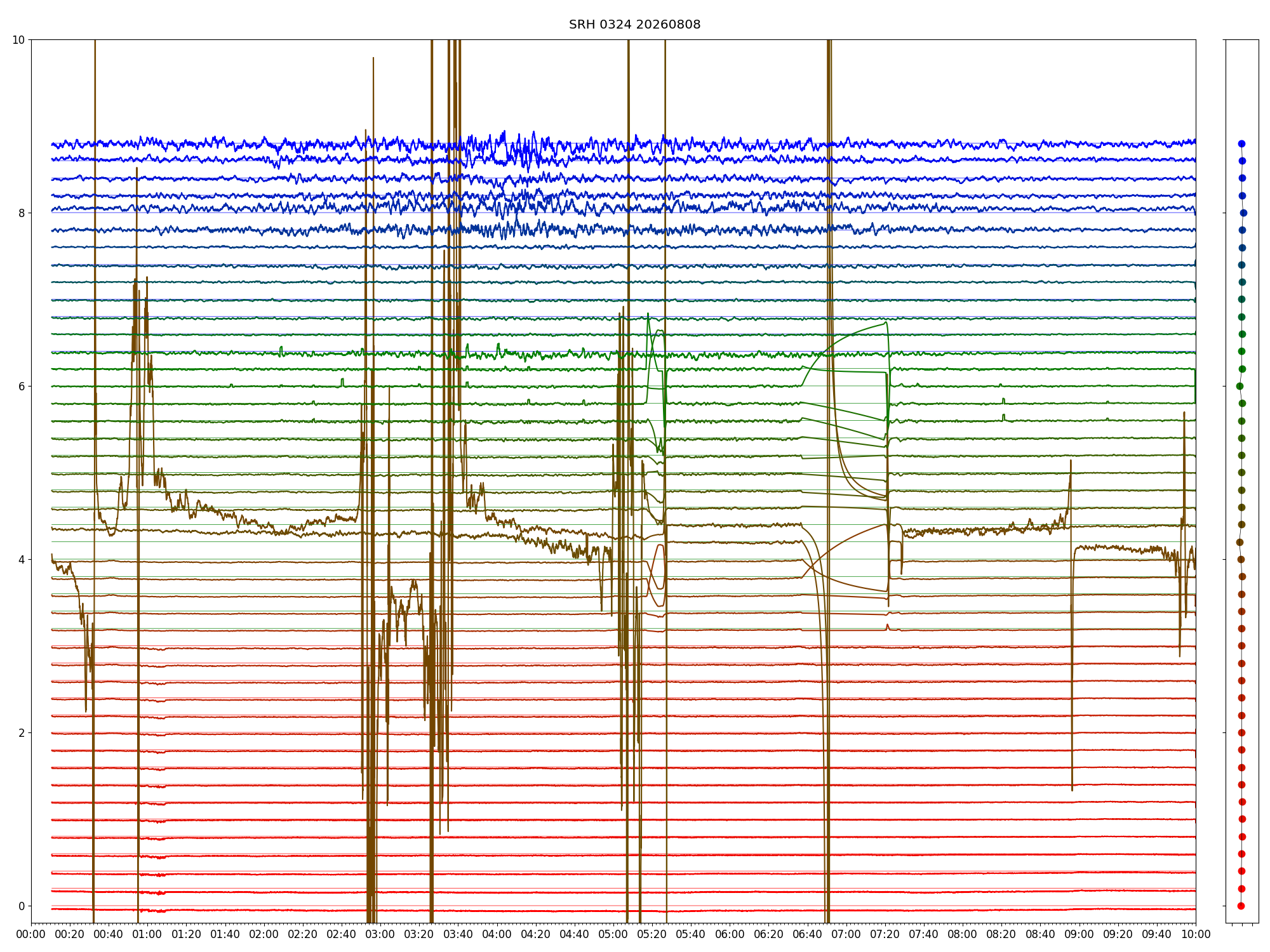This screenshot has height=952, width=1270.
Task: Select the time axis label "02:20"
Action: (303, 935)
